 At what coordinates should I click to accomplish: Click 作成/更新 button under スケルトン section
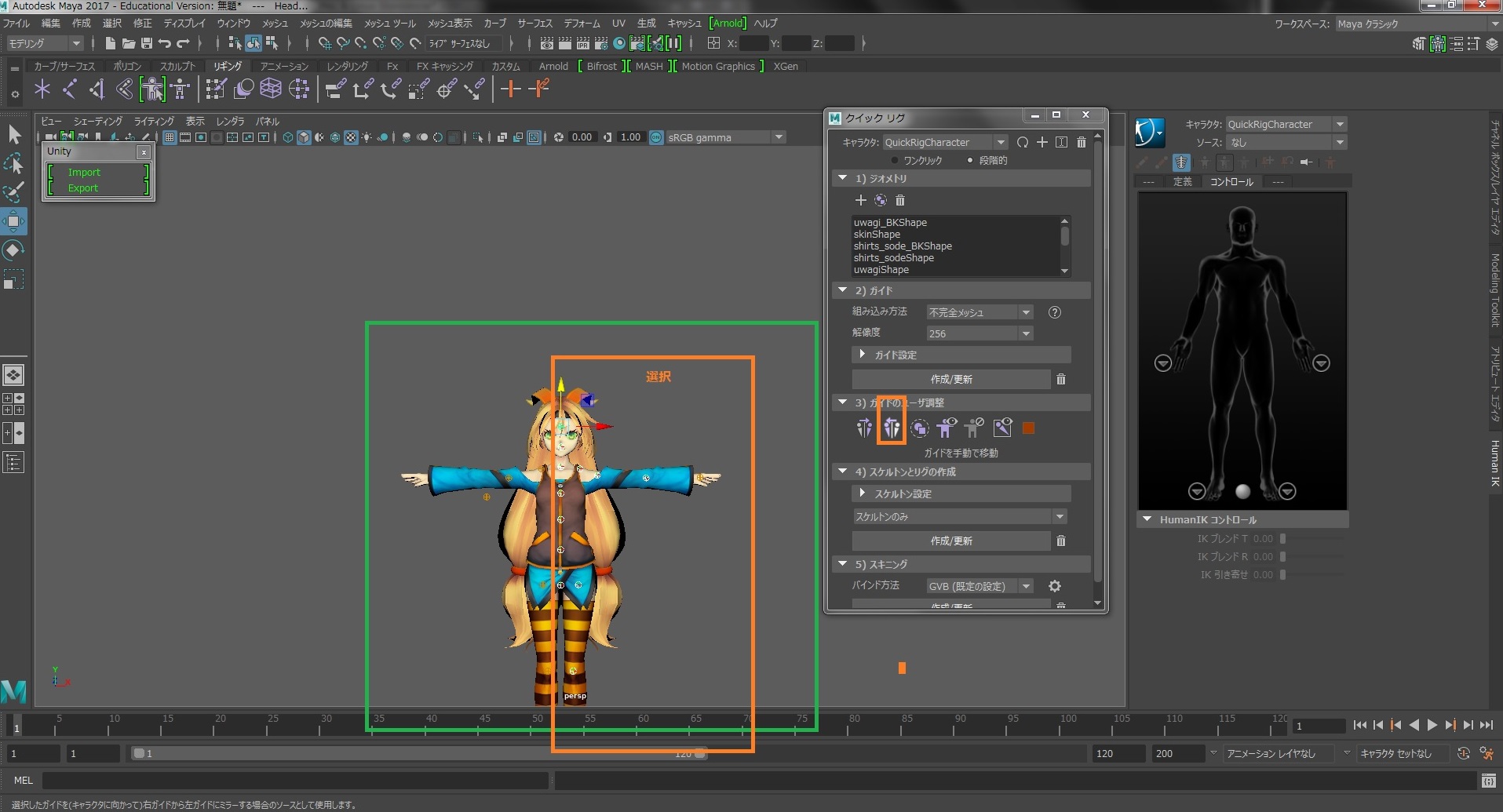[x=951, y=541]
